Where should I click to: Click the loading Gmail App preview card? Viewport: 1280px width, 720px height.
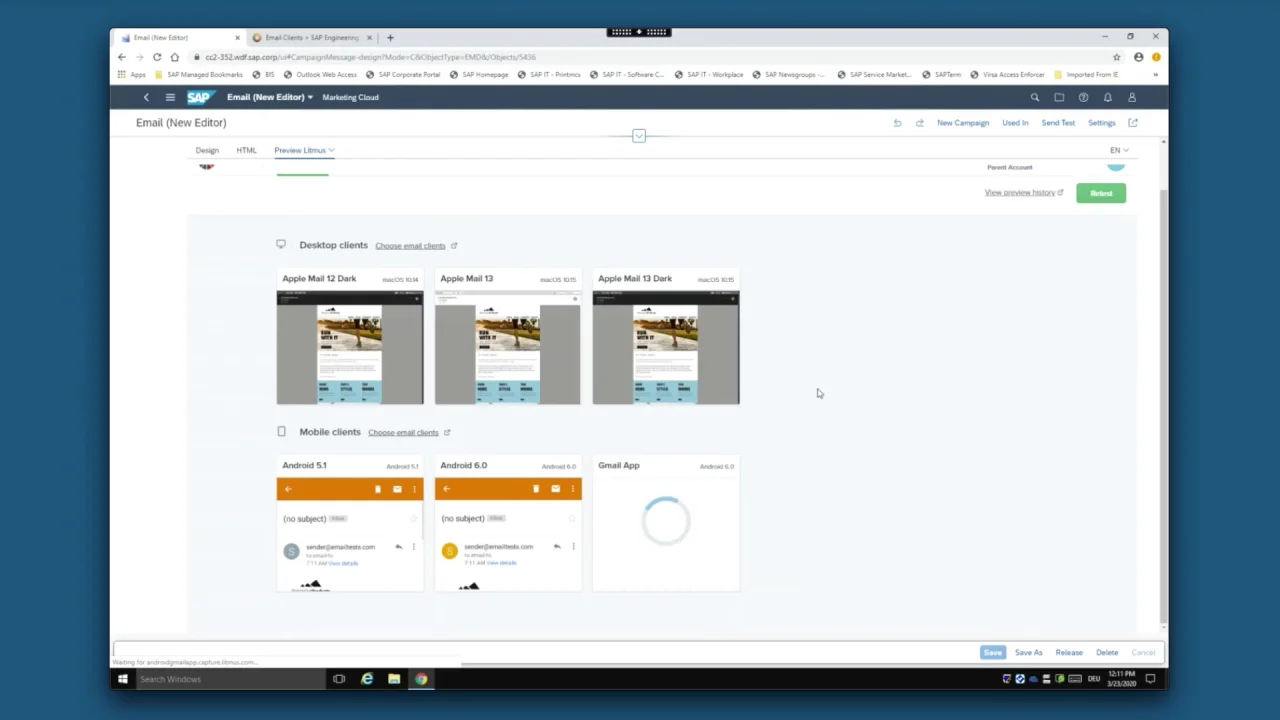click(666, 523)
